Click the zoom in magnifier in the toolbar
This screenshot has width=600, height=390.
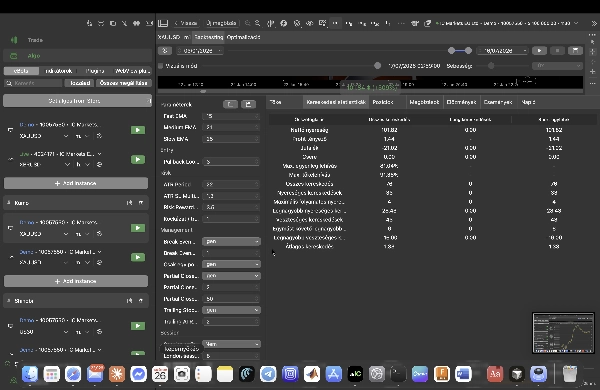click(x=258, y=23)
